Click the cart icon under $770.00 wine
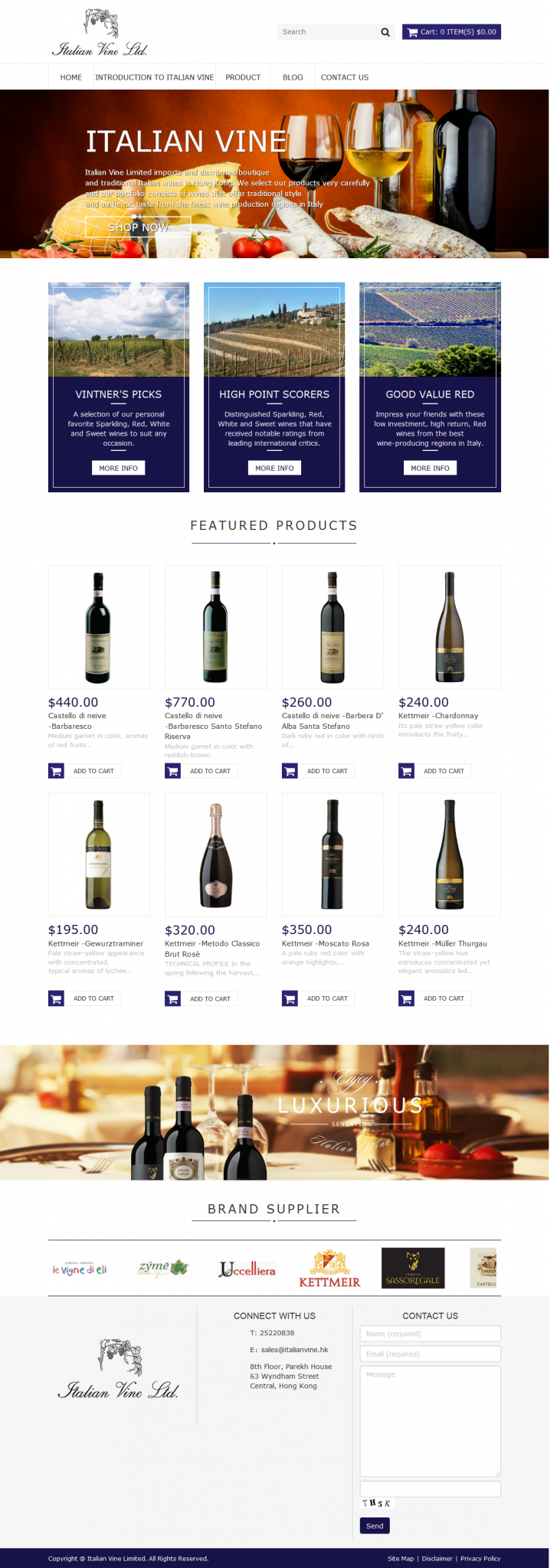 172,771
